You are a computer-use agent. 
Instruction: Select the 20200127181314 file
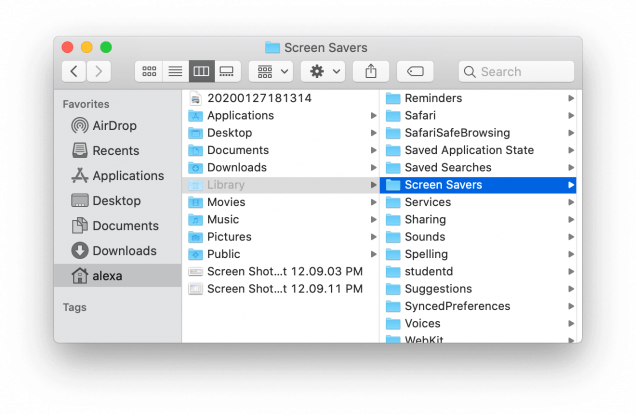281,98
